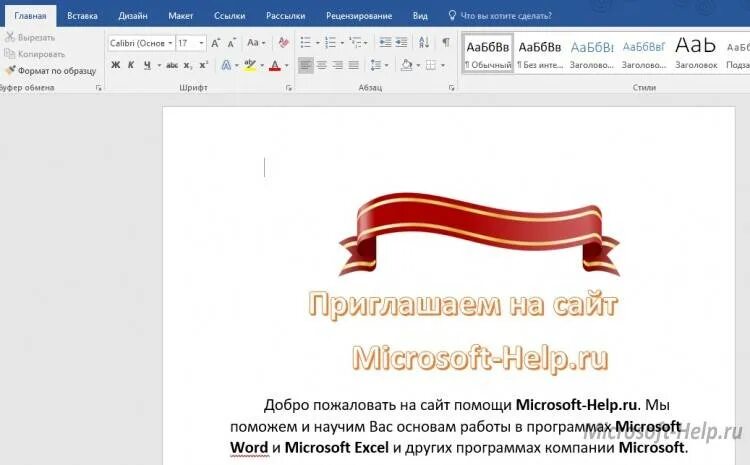
Task: Click the word Добро in paragraph
Action: 287,405
